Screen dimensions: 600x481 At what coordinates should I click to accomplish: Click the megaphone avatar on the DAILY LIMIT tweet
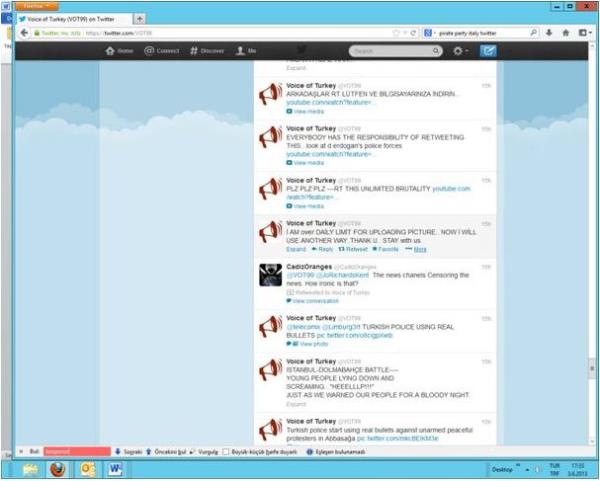coord(271,231)
